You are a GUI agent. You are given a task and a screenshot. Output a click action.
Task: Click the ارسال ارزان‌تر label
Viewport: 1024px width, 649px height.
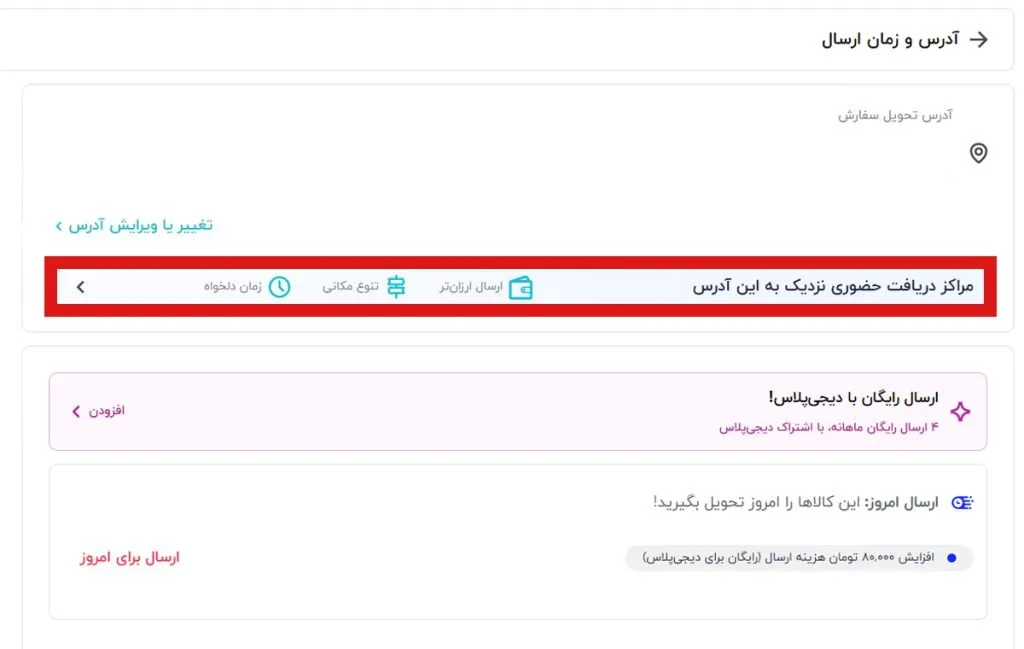coord(471,287)
